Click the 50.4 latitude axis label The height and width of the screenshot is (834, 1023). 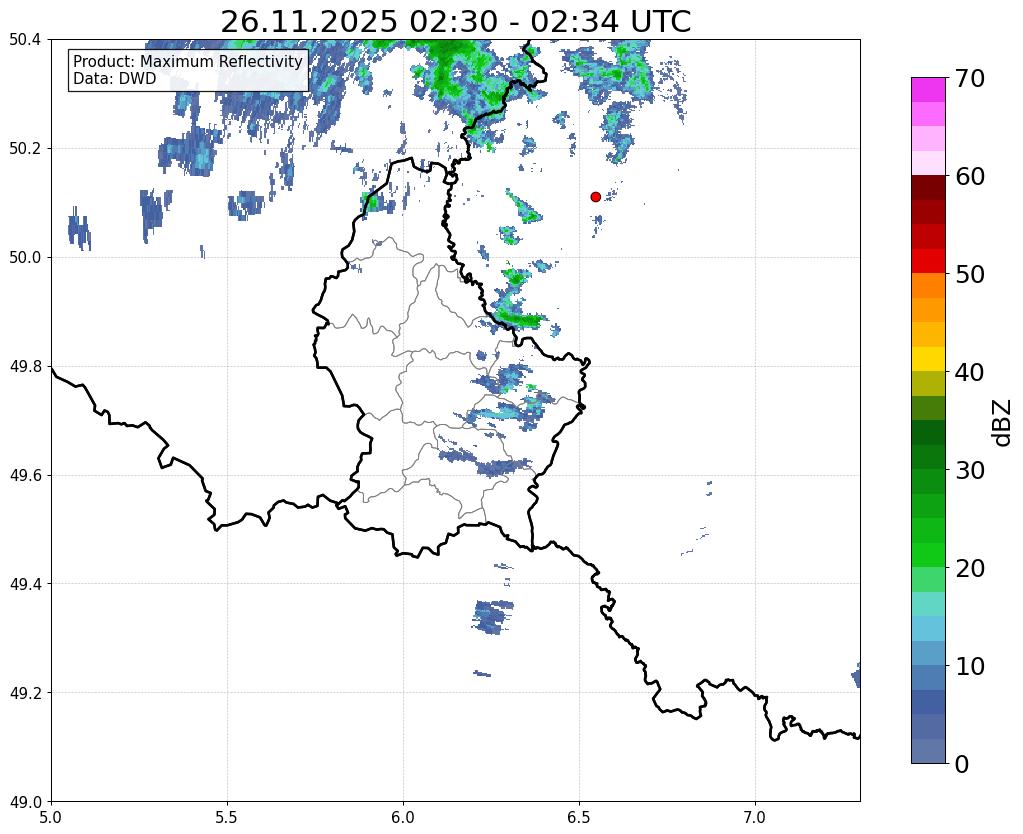pos(25,40)
